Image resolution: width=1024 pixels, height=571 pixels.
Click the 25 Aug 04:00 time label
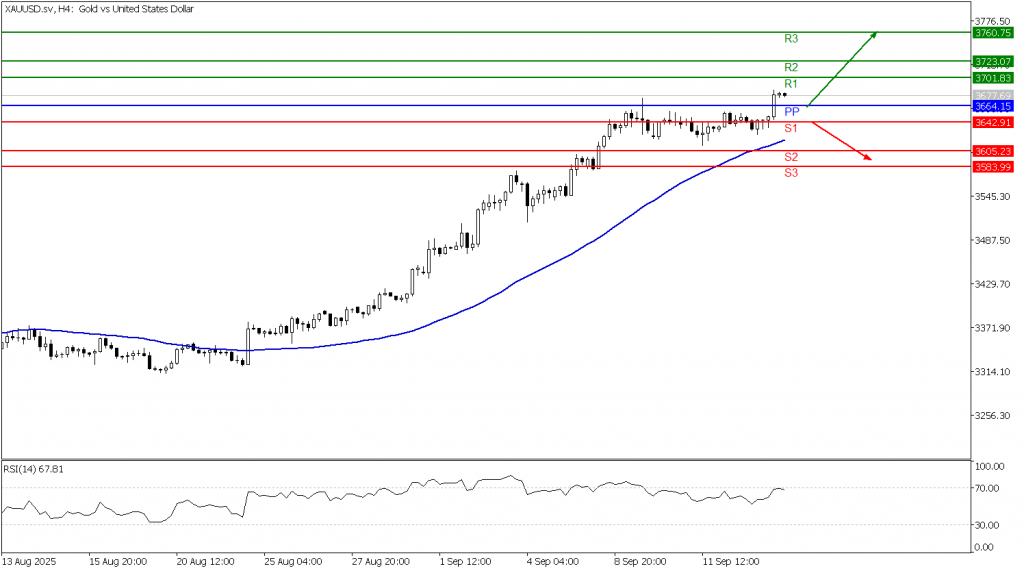tap(293, 562)
